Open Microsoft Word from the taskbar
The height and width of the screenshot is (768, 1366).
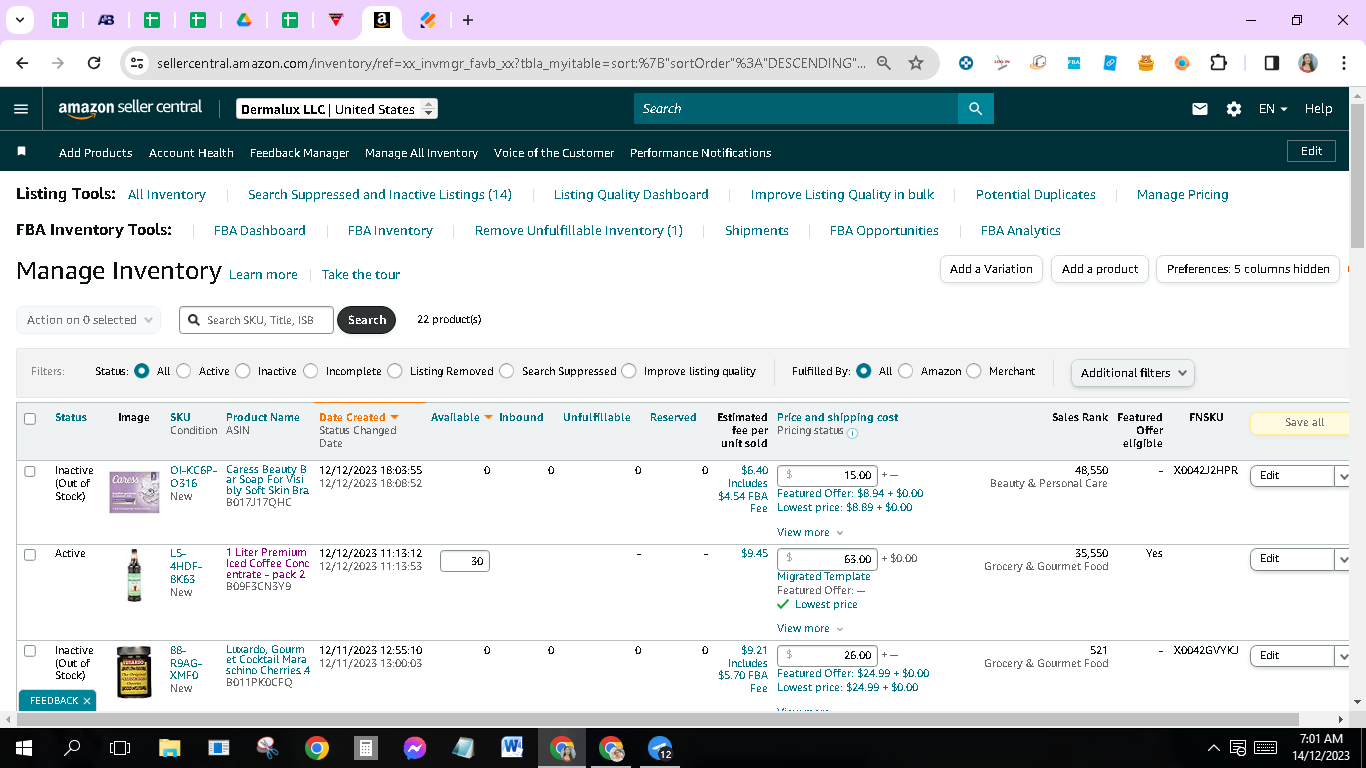513,747
